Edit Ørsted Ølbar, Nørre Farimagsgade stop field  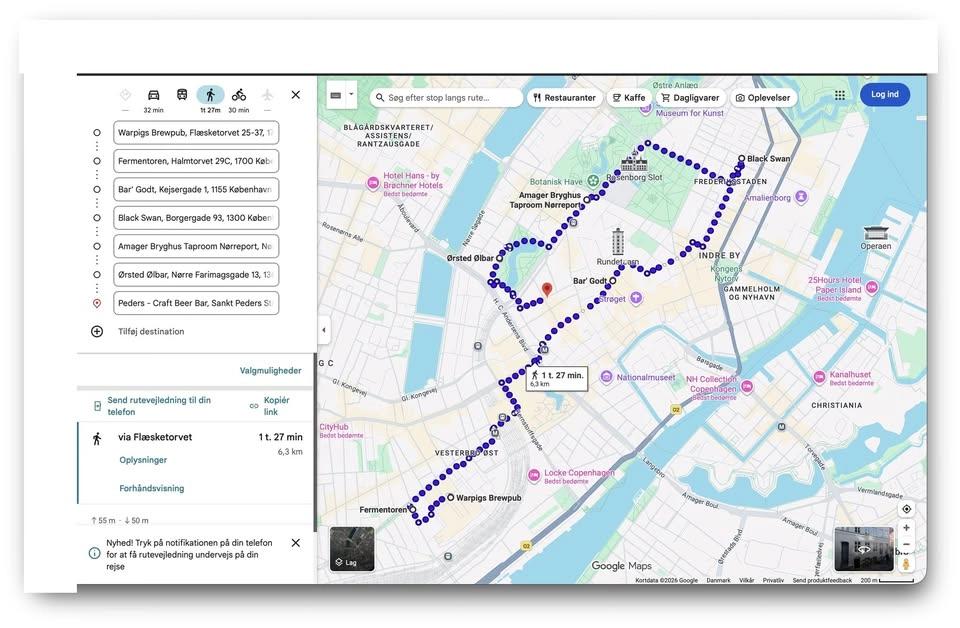(196, 275)
